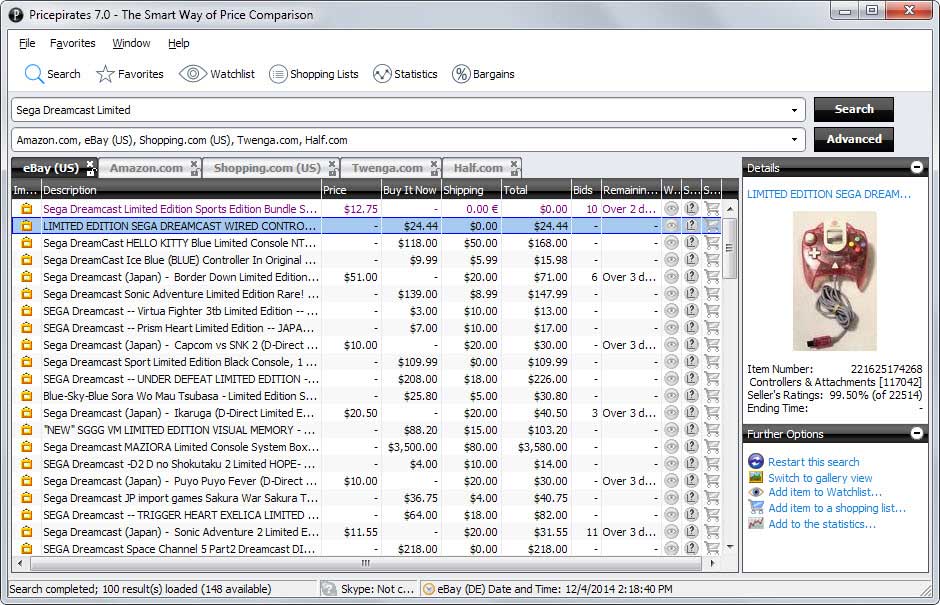The width and height of the screenshot is (940, 605).
Task: Click the black Search button
Action: [854, 109]
